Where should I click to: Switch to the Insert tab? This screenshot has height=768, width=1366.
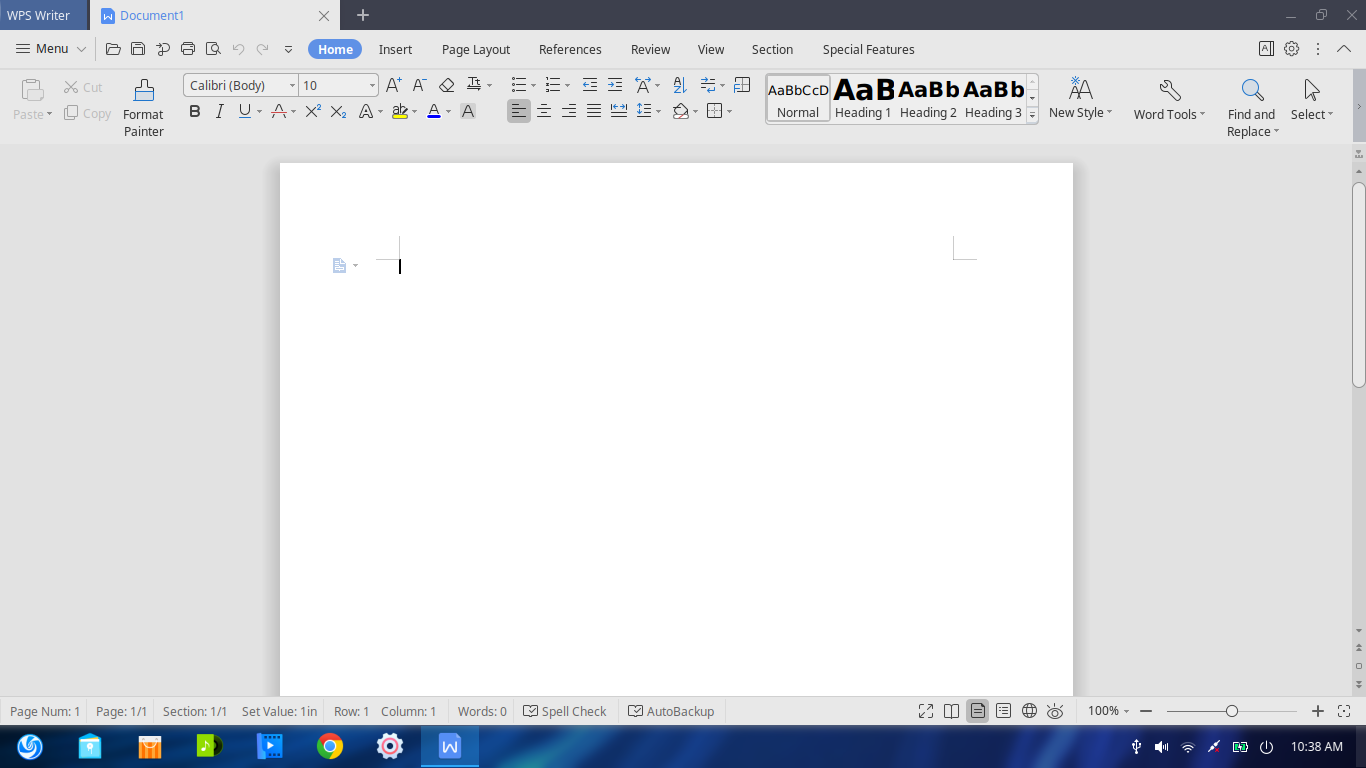(395, 49)
